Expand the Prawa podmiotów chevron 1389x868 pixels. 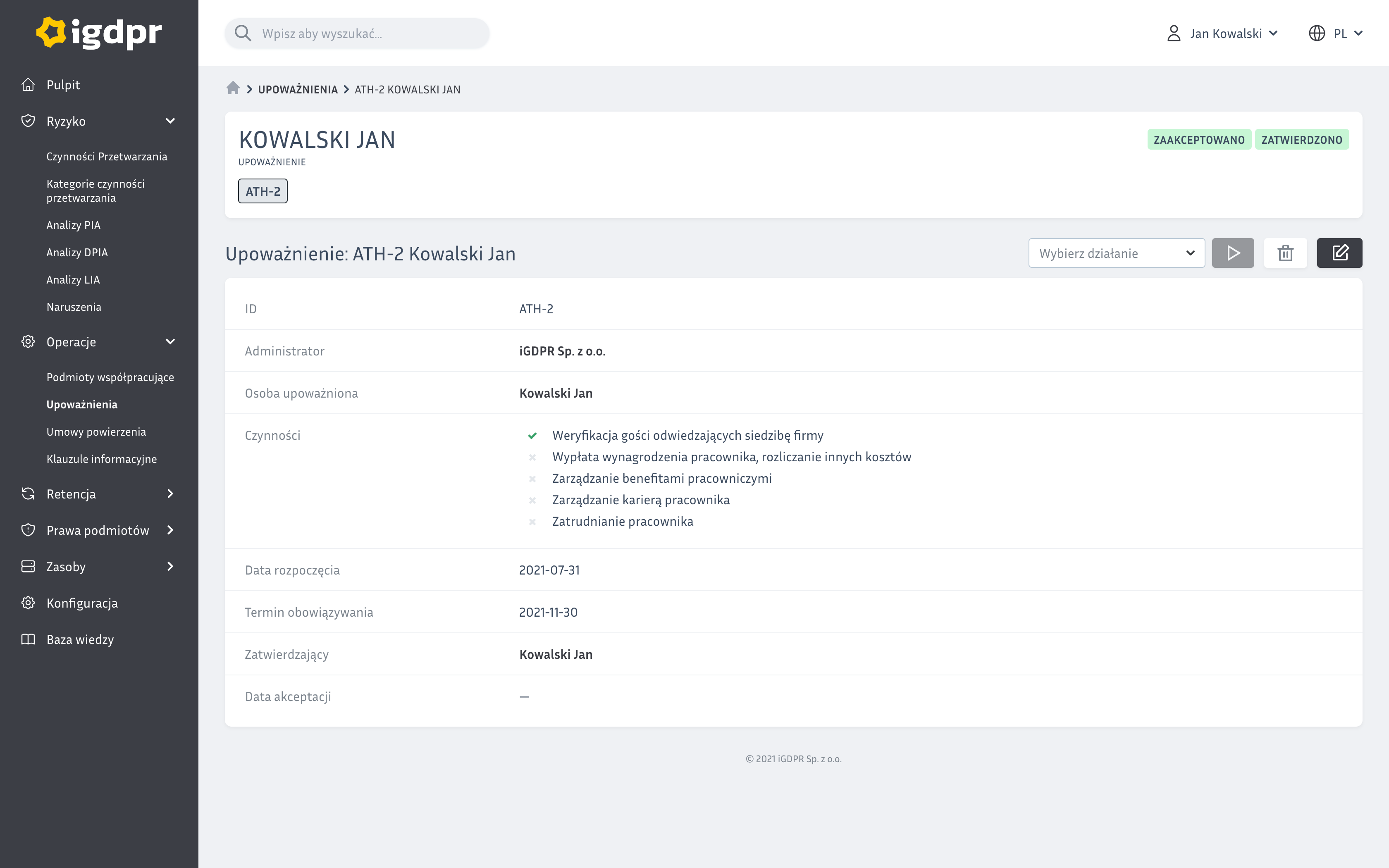pyautogui.click(x=170, y=530)
